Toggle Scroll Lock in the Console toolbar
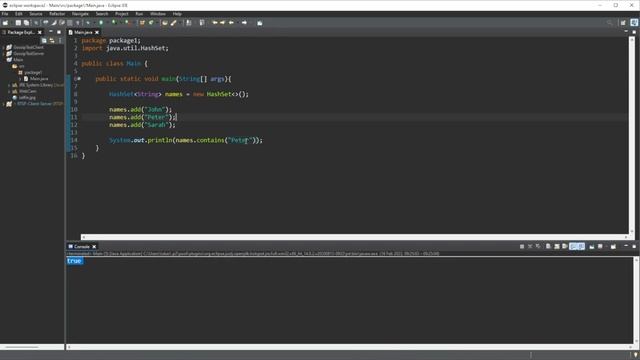The width and height of the screenshot is (640, 360). (x=557, y=246)
